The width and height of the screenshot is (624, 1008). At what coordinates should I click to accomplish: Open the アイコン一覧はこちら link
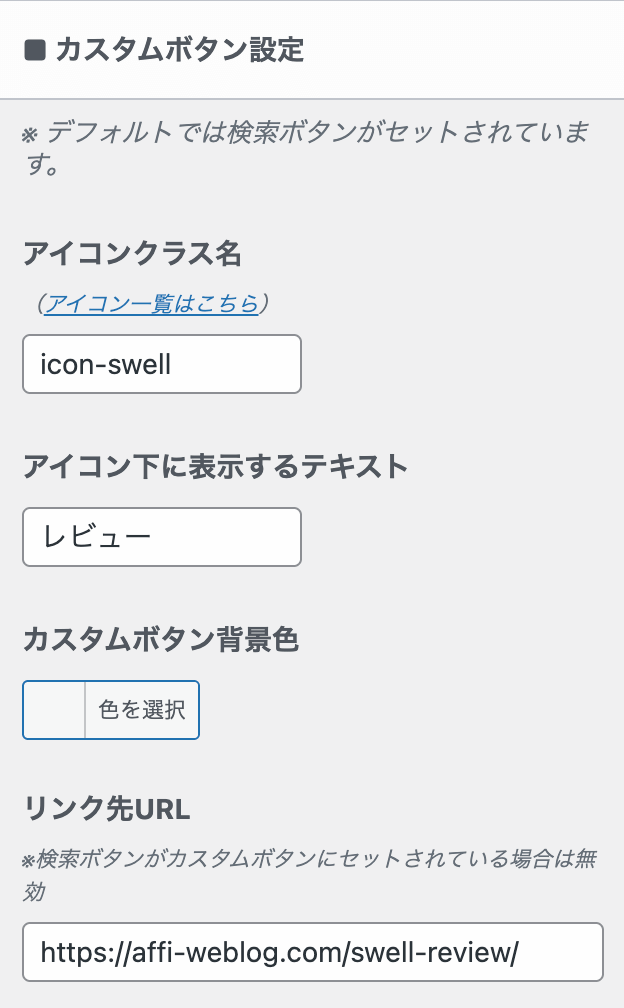coord(152,304)
